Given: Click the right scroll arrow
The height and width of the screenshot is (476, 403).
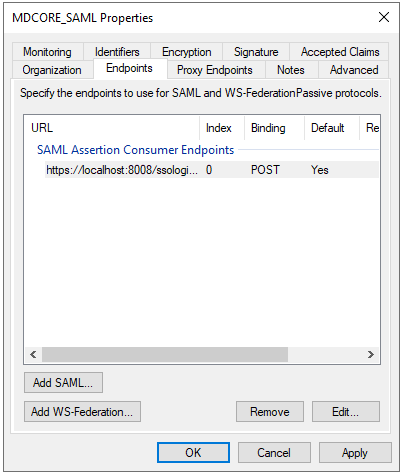Looking at the screenshot, I should 371,354.
